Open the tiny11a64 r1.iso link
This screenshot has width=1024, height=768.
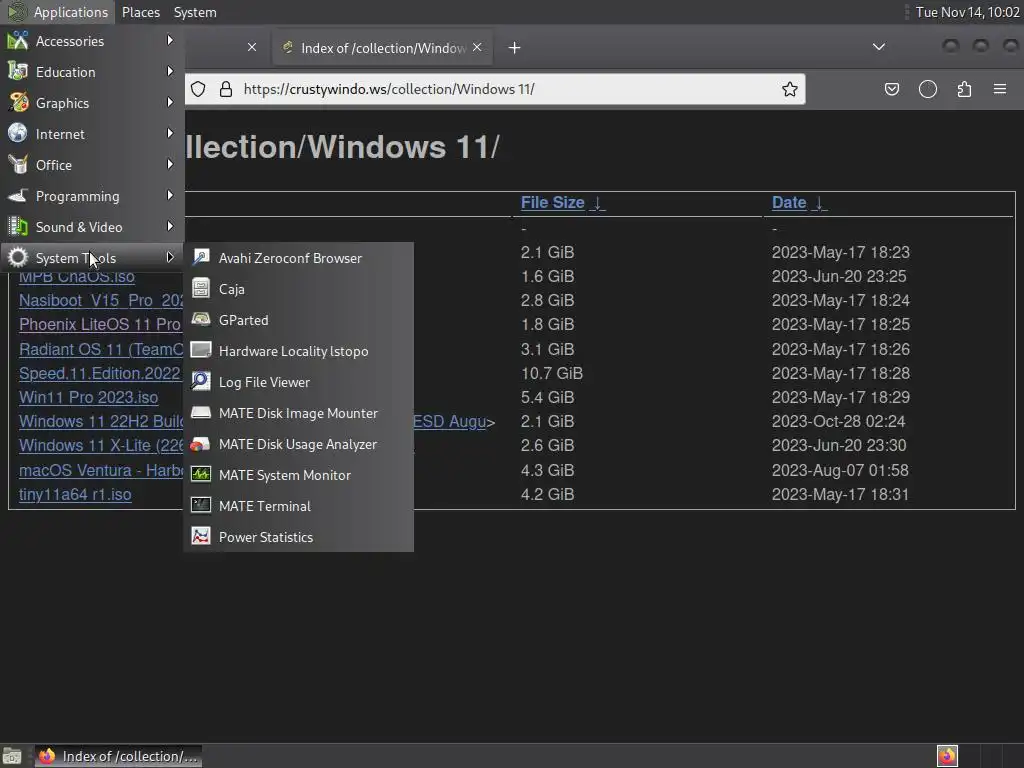(x=75, y=494)
